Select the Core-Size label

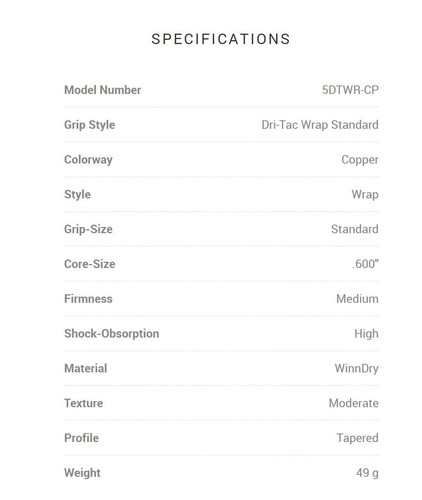pos(89,264)
